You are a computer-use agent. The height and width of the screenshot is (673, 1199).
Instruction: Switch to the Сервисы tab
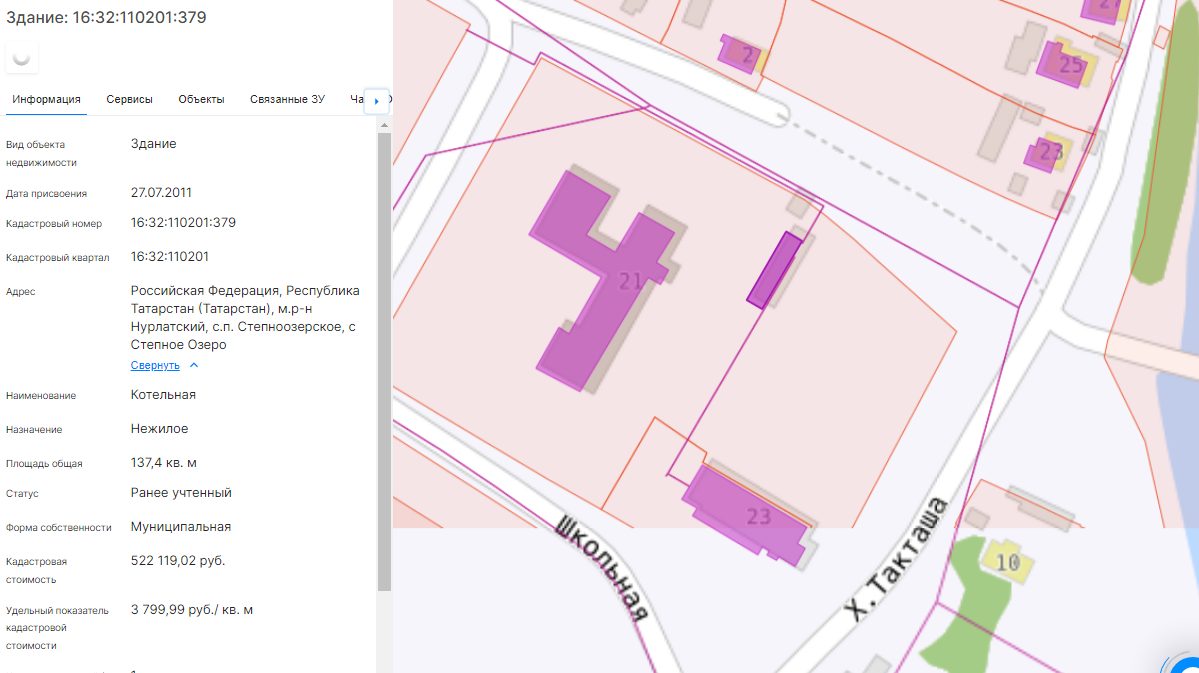[x=129, y=99]
